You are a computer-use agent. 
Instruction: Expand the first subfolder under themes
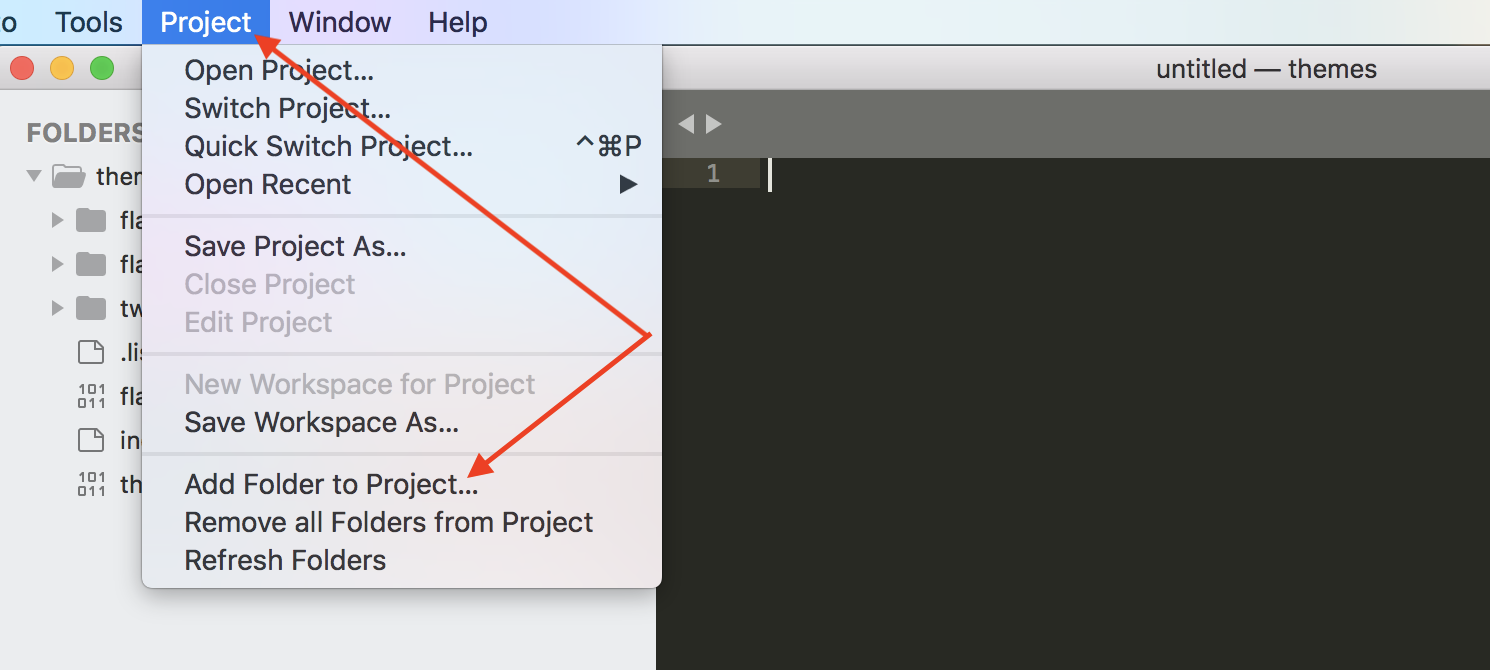57,220
